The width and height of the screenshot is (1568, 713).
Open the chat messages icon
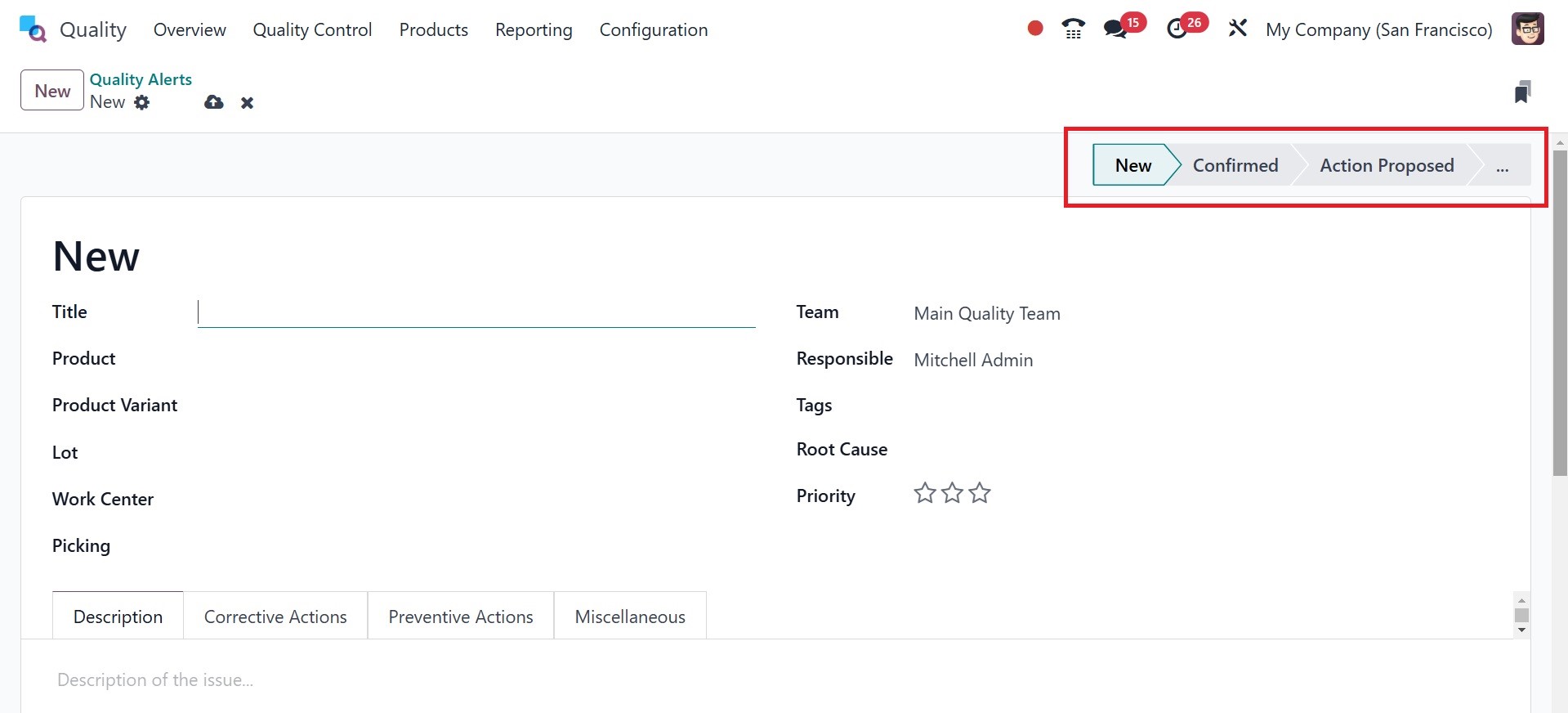1115,29
